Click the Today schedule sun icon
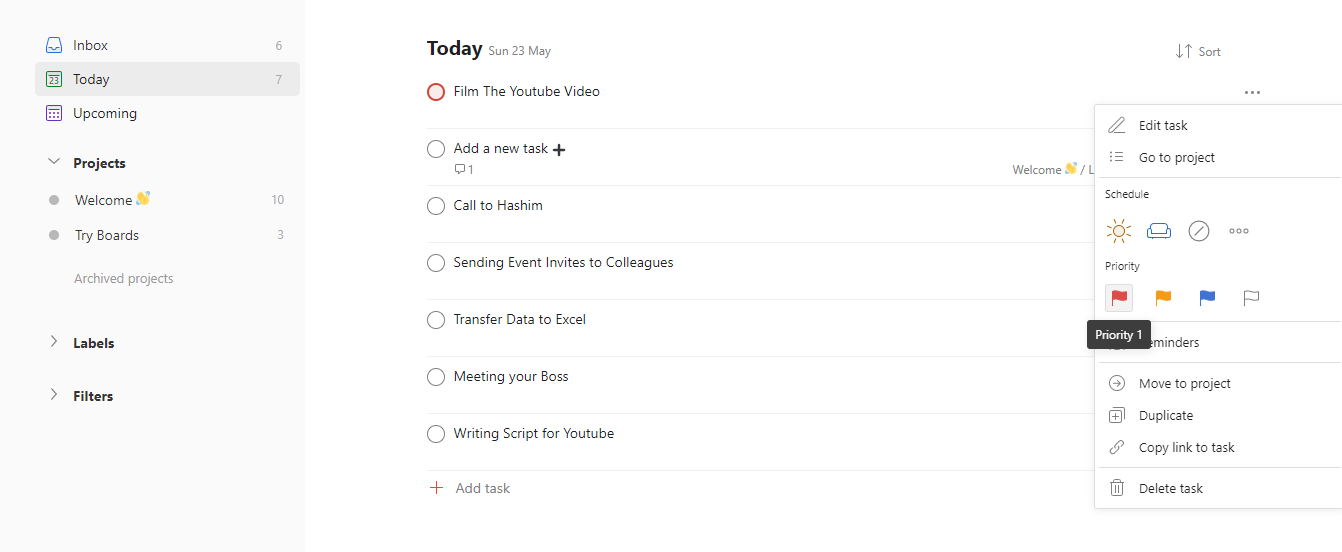1342x552 pixels. coord(1118,231)
